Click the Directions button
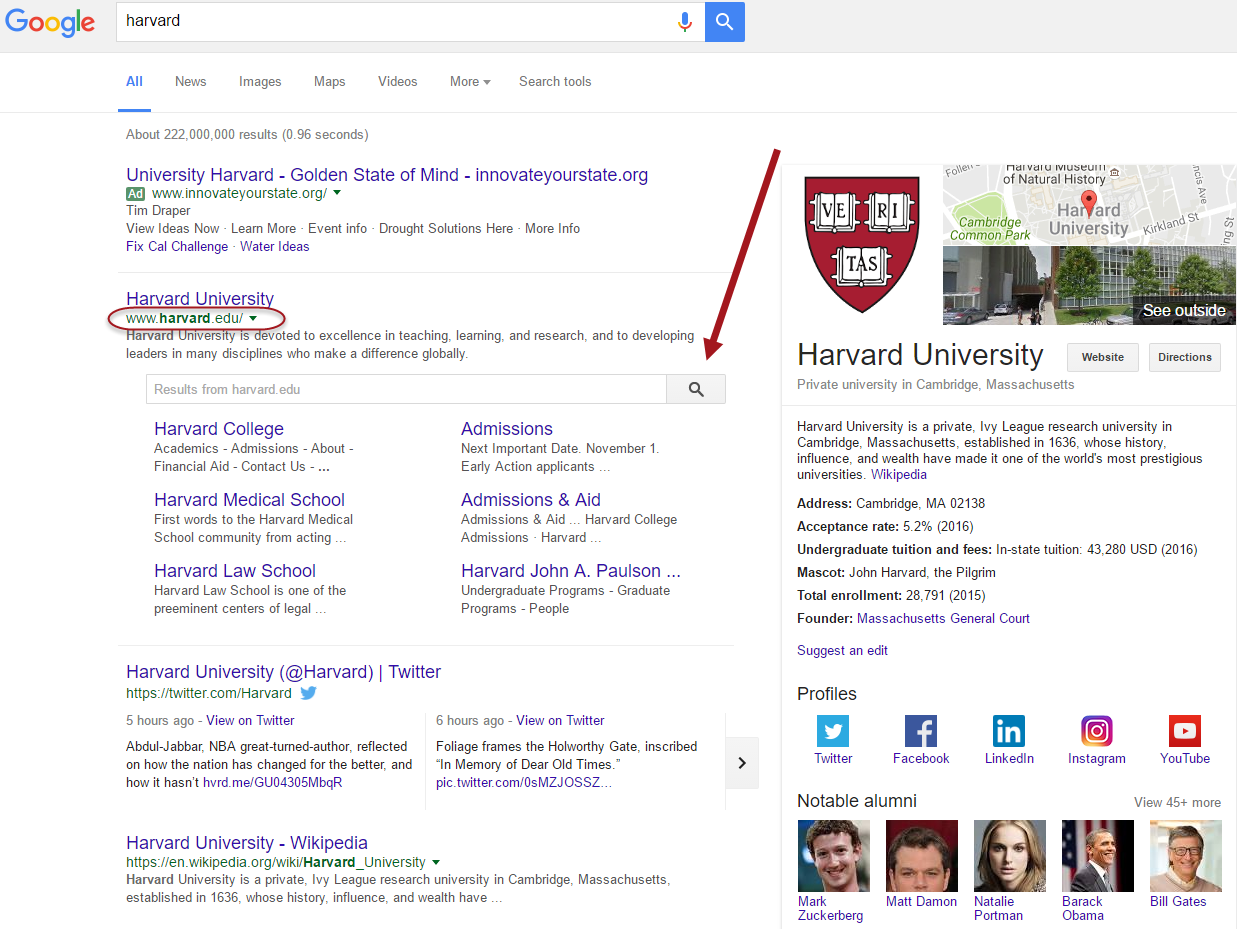Viewport: 1237px width, 929px height. (1184, 357)
